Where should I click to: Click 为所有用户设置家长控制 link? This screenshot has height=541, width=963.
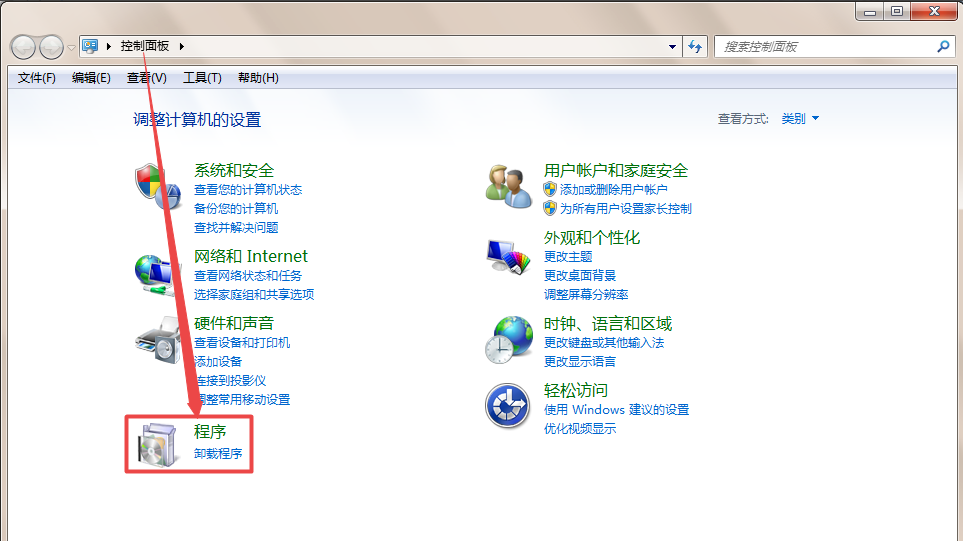[626, 209]
